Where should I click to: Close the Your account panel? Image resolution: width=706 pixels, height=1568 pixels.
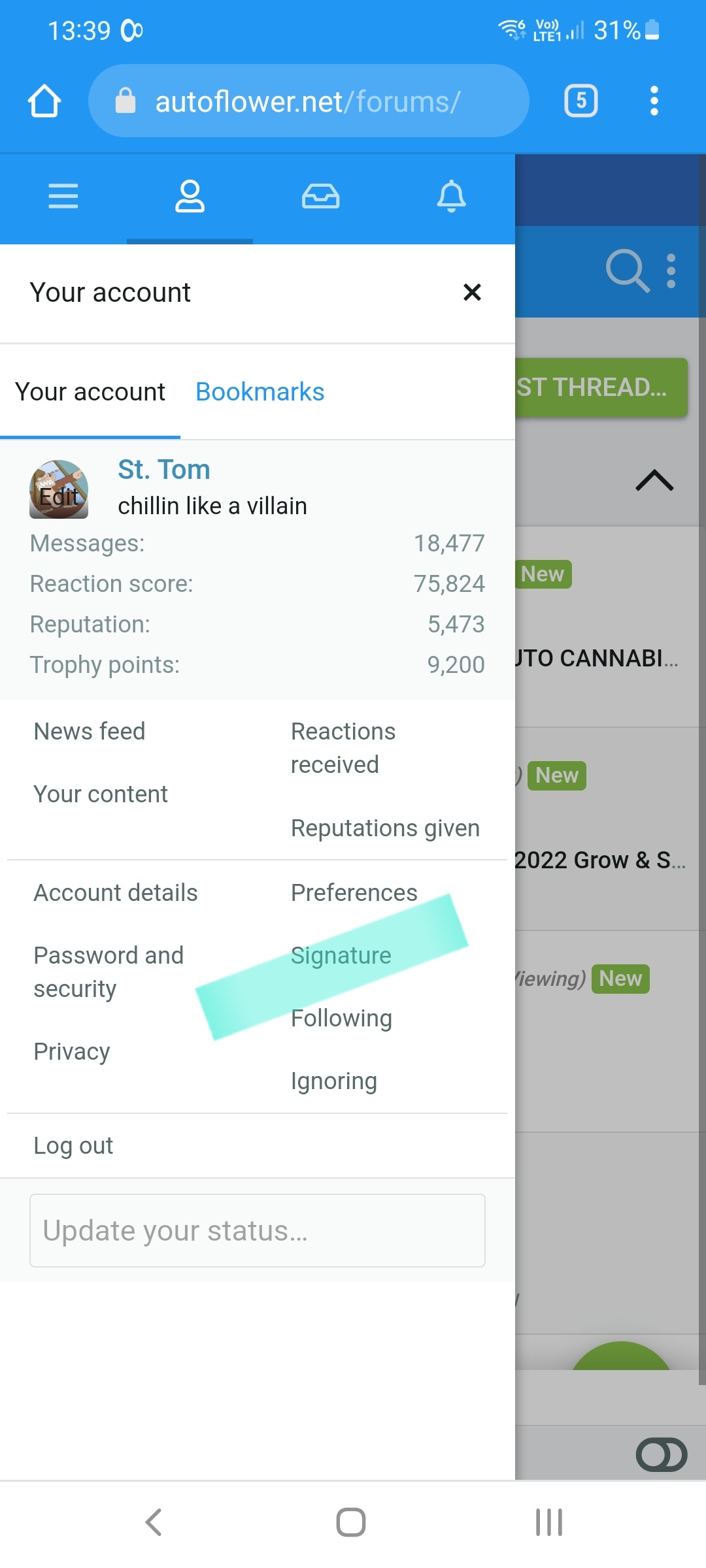tap(472, 292)
